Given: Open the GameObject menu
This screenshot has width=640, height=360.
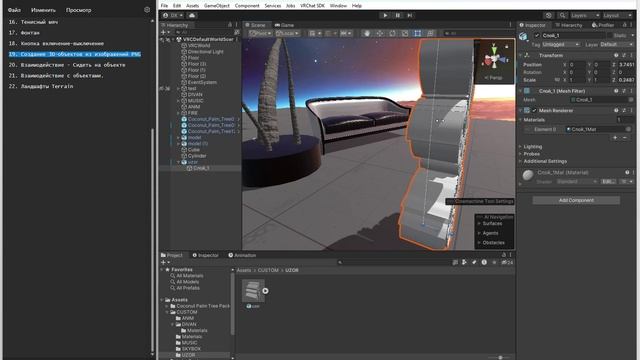Looking at the screenshot, I should point(217,6).
